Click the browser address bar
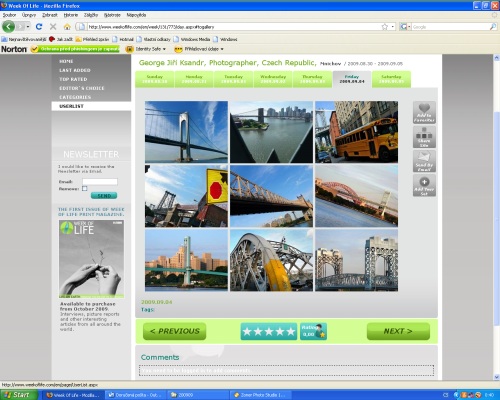This screenshot has width=500, height=400. point(233,27)
